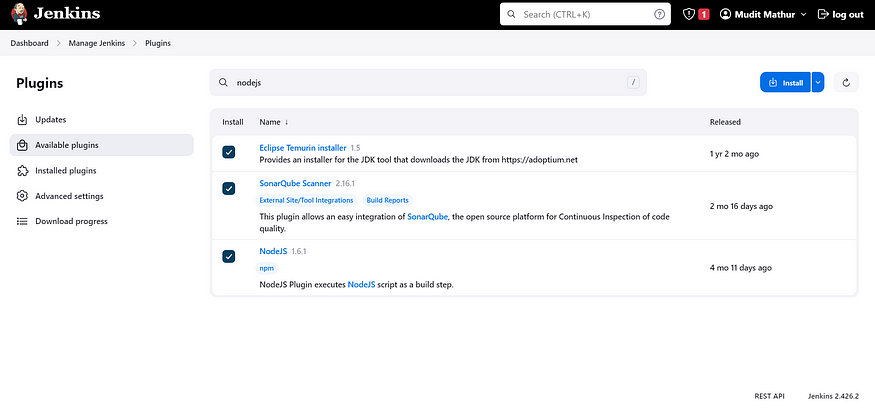Click the Plugins breadcrumb item
The width and height of the screenshot is (875, 413).
click(x=157, y=43)
